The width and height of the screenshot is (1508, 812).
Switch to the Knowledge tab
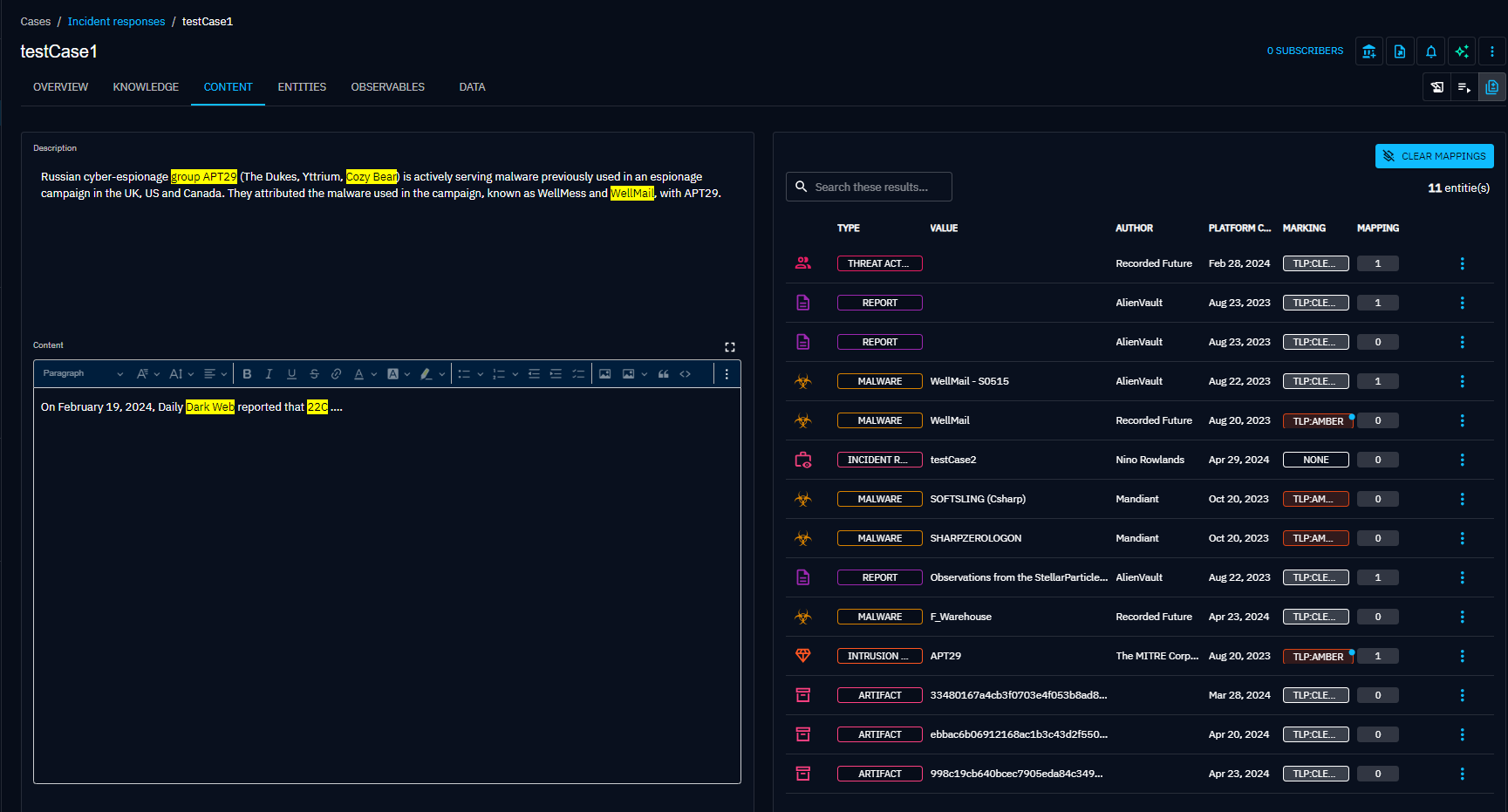click(x=146, y=87)
